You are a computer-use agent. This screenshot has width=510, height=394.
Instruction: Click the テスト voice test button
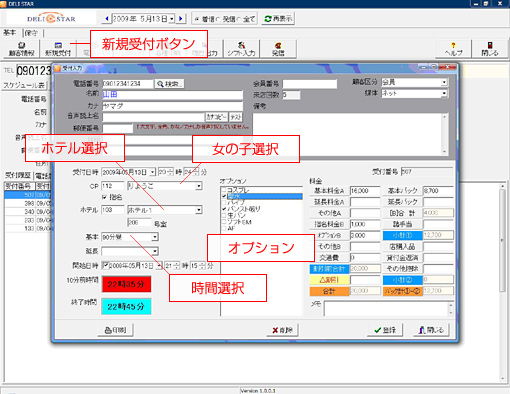(x=236, y=117)
